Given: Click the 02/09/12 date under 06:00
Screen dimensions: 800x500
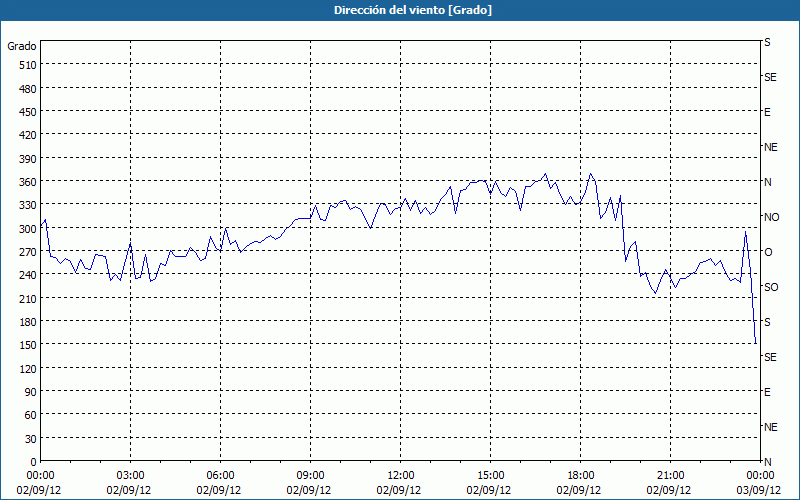Looking at the screenshot, I should point(219,490).
